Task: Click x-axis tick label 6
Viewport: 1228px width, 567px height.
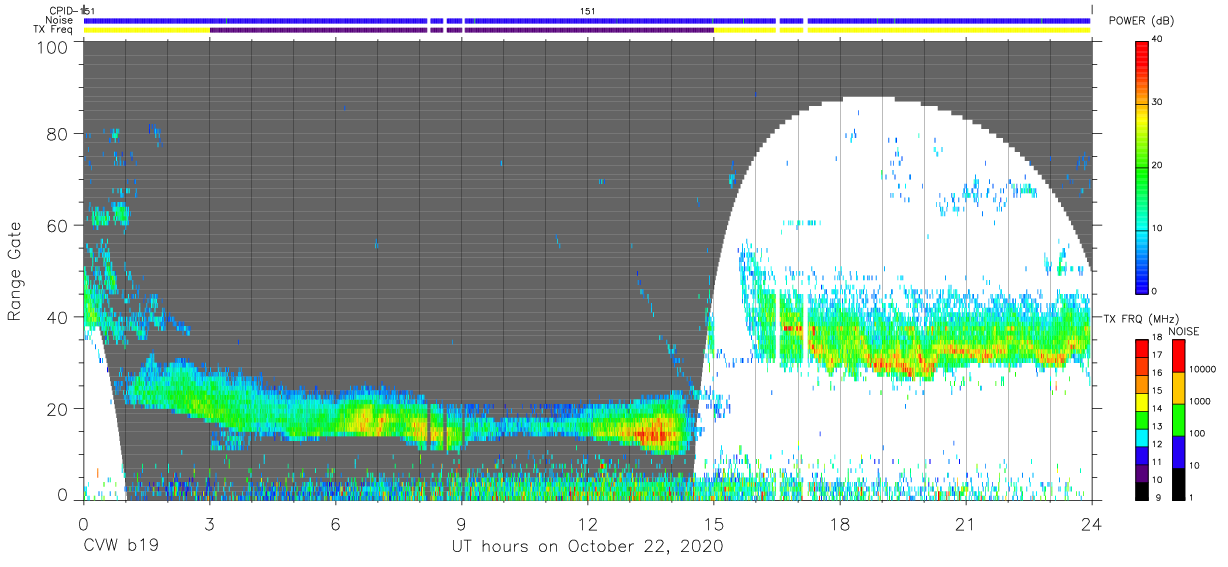Action: click(x=335, y=524)
